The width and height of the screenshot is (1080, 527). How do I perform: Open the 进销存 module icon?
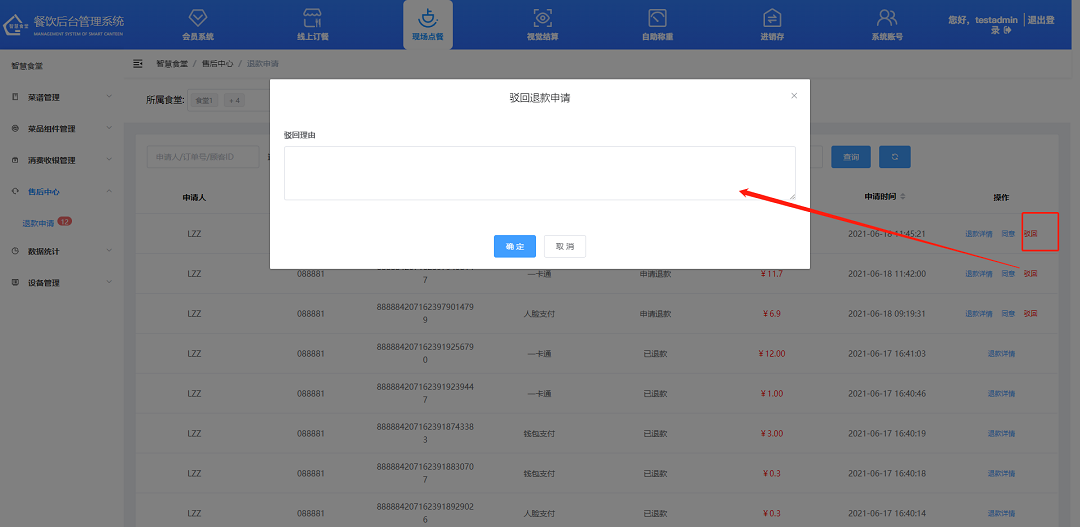(772, 19)
